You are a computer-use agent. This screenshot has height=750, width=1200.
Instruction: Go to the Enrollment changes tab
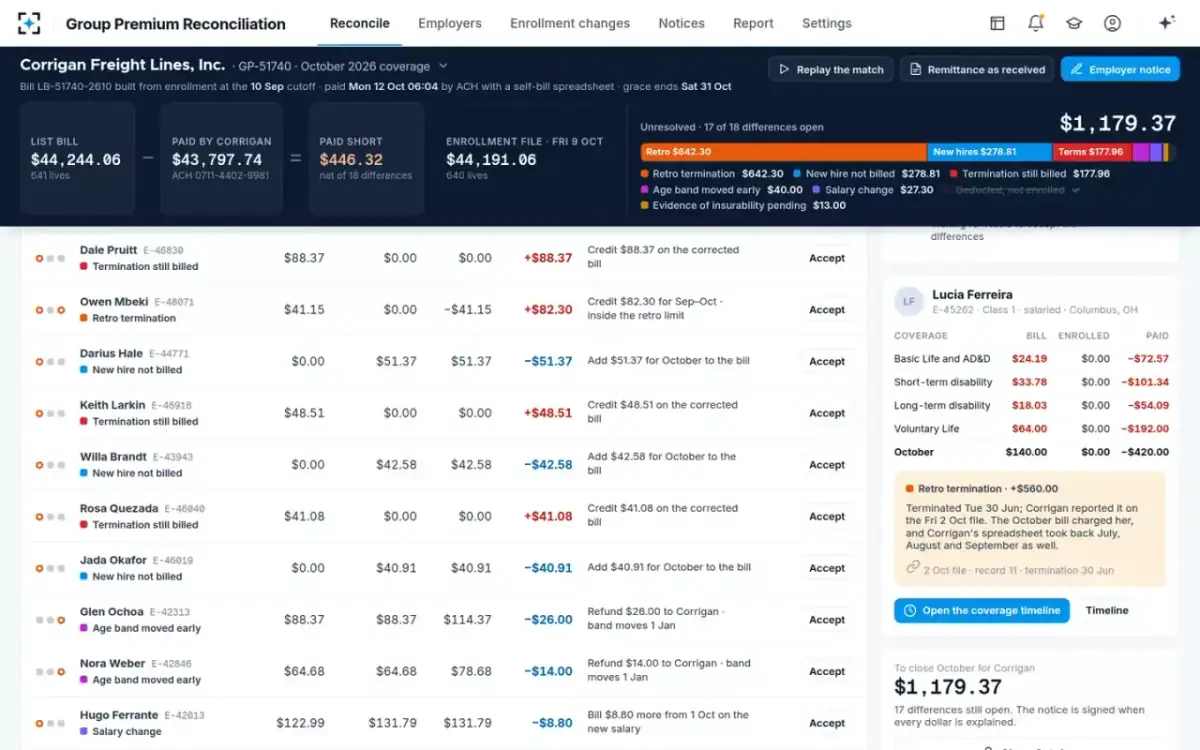click(x=570, y=23)
